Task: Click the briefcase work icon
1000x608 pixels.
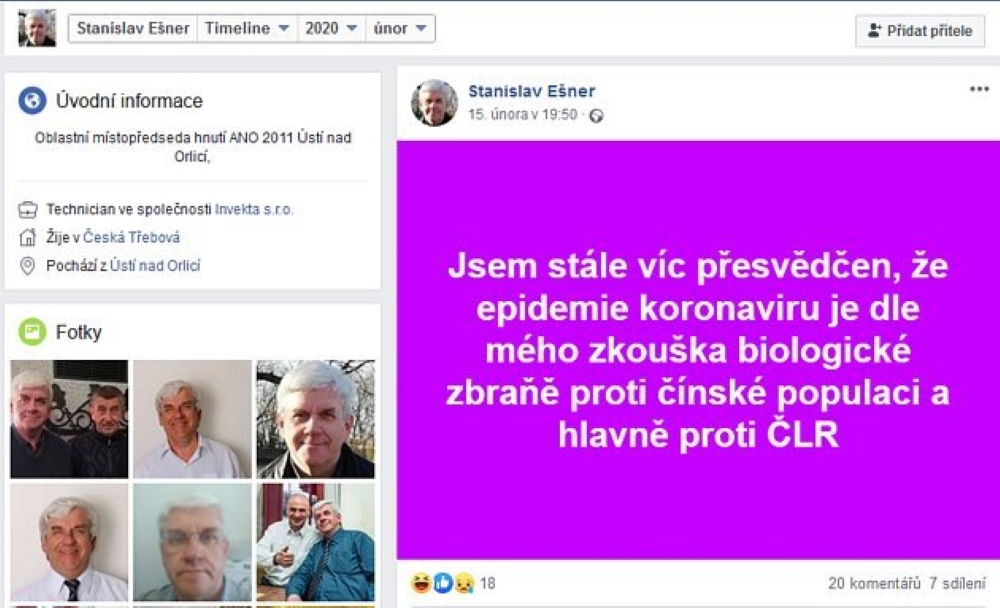Action: click(27, 209)
